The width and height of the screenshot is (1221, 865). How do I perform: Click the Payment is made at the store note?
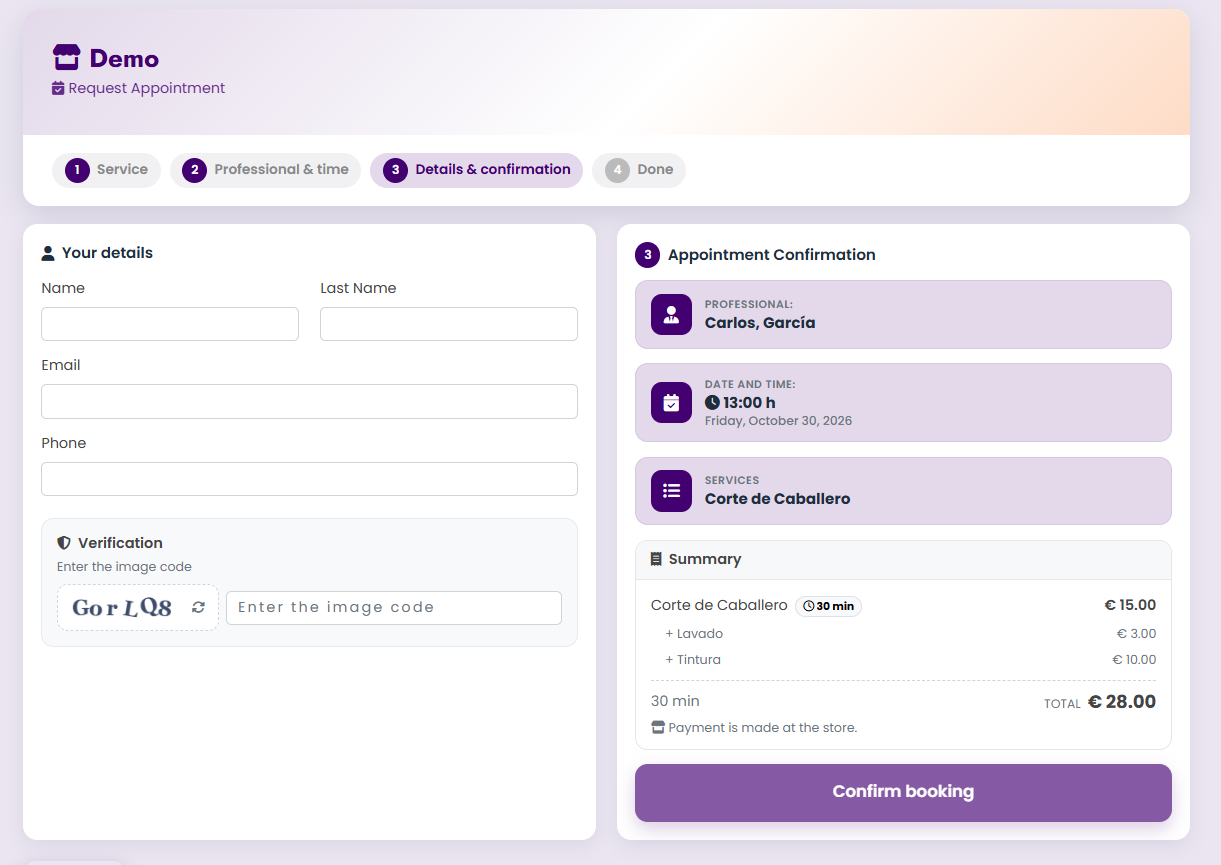tap(763, 728)
